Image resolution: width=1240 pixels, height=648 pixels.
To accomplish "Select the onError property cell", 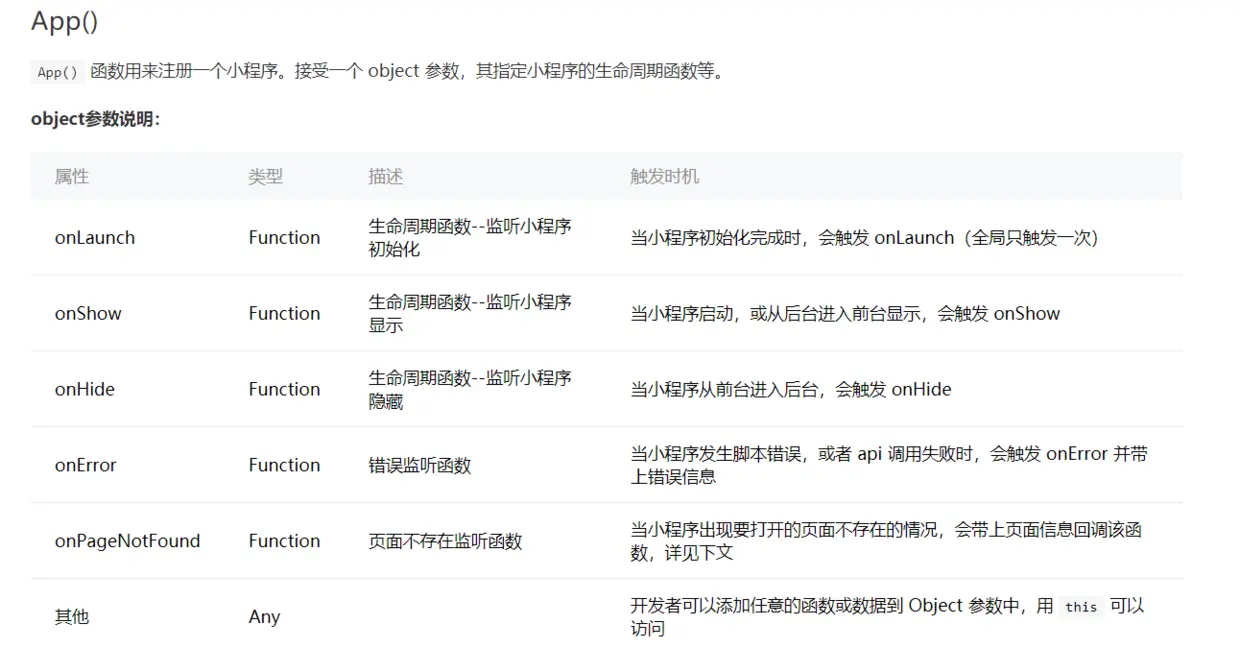I will pyautogui.click(x=86, y=466).
